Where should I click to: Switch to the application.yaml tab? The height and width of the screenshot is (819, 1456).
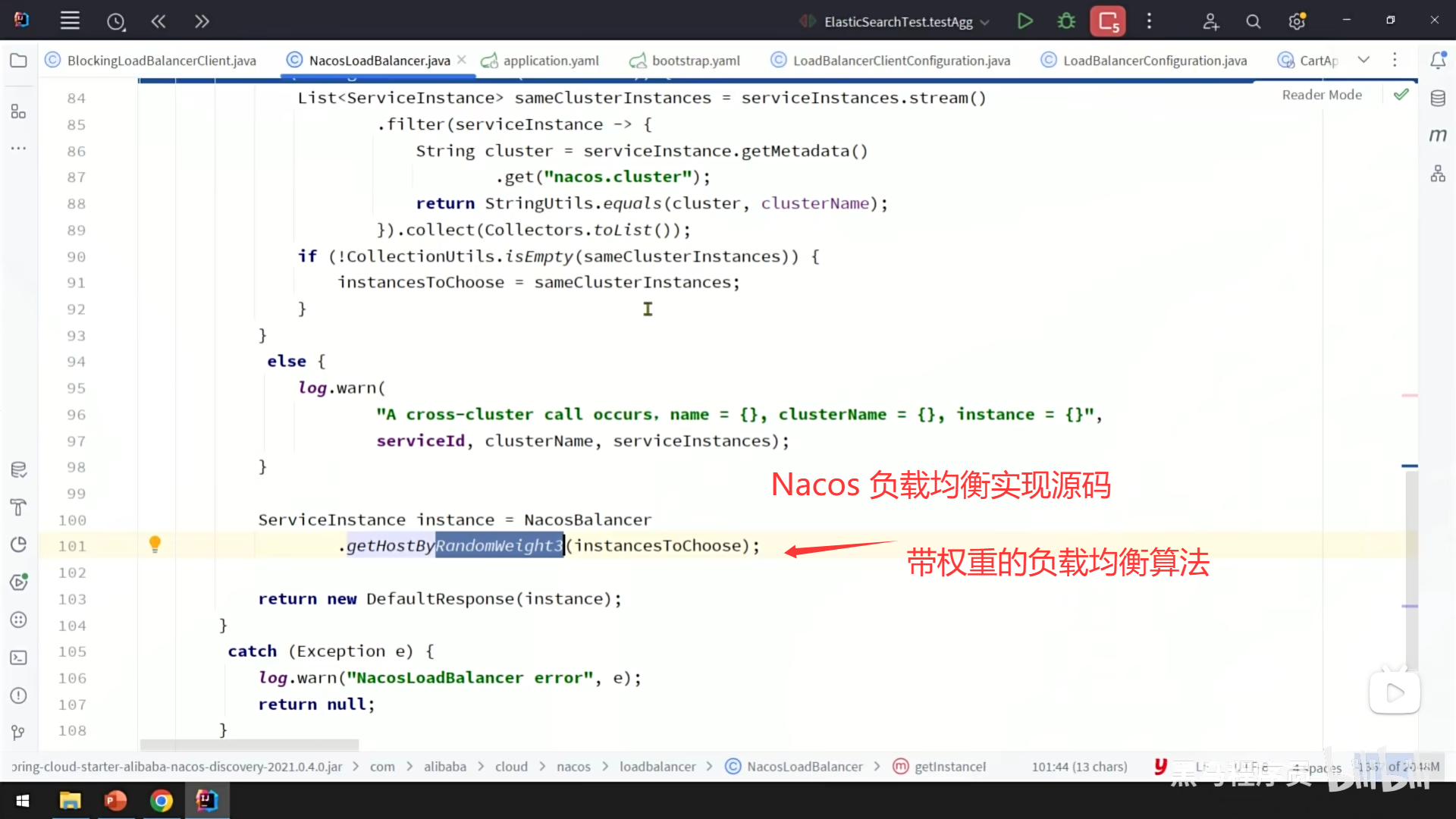[x=551, y=61]
